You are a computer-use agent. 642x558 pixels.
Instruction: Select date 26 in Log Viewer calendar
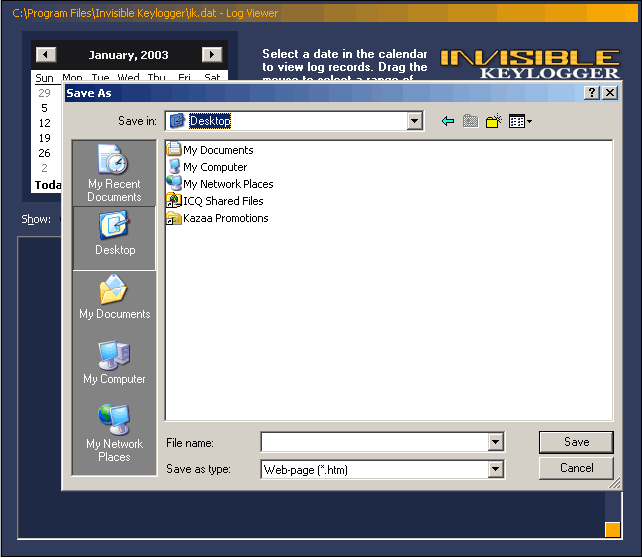coord(44,153)
